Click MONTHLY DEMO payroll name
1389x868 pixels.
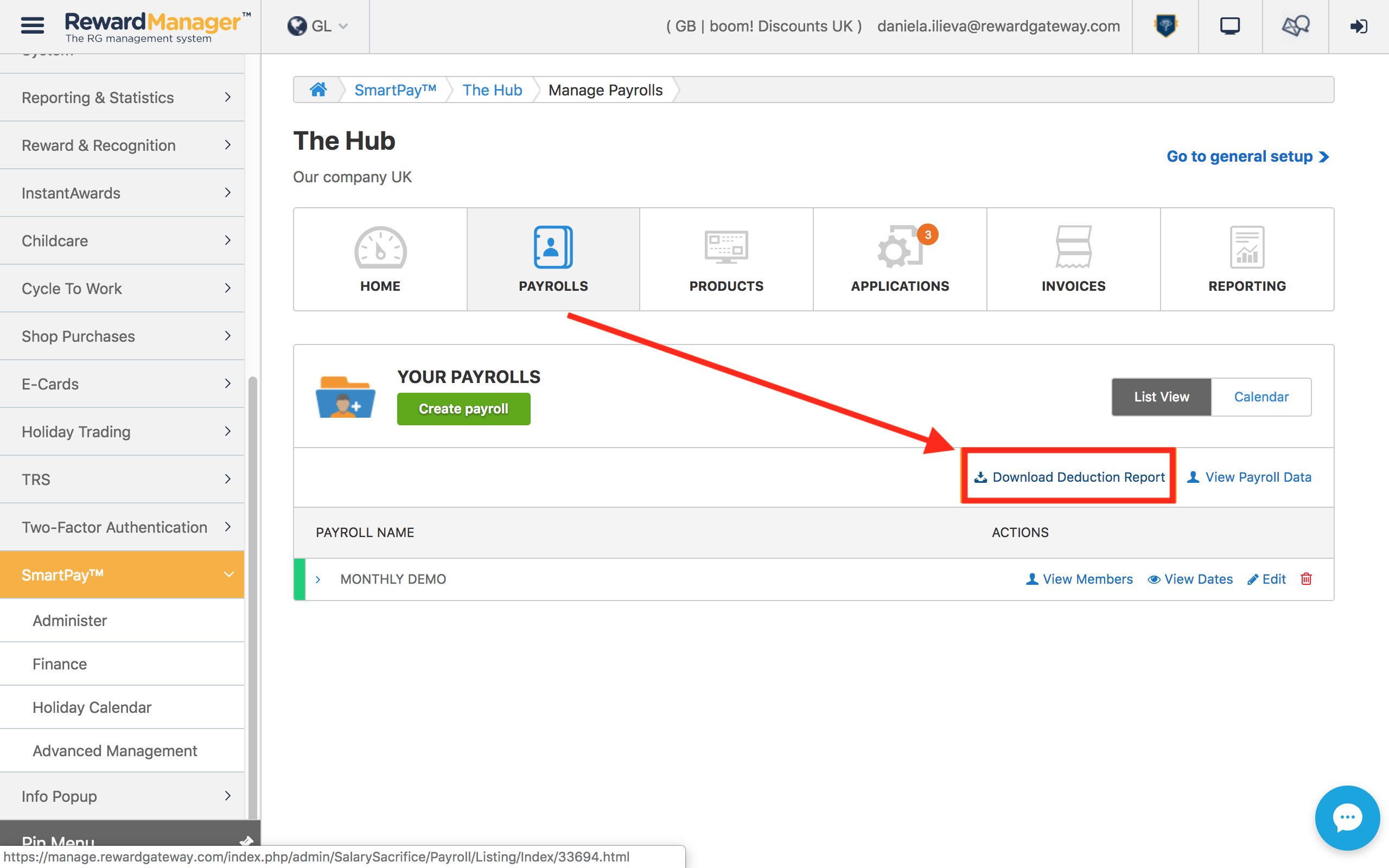tap(393, 579)
